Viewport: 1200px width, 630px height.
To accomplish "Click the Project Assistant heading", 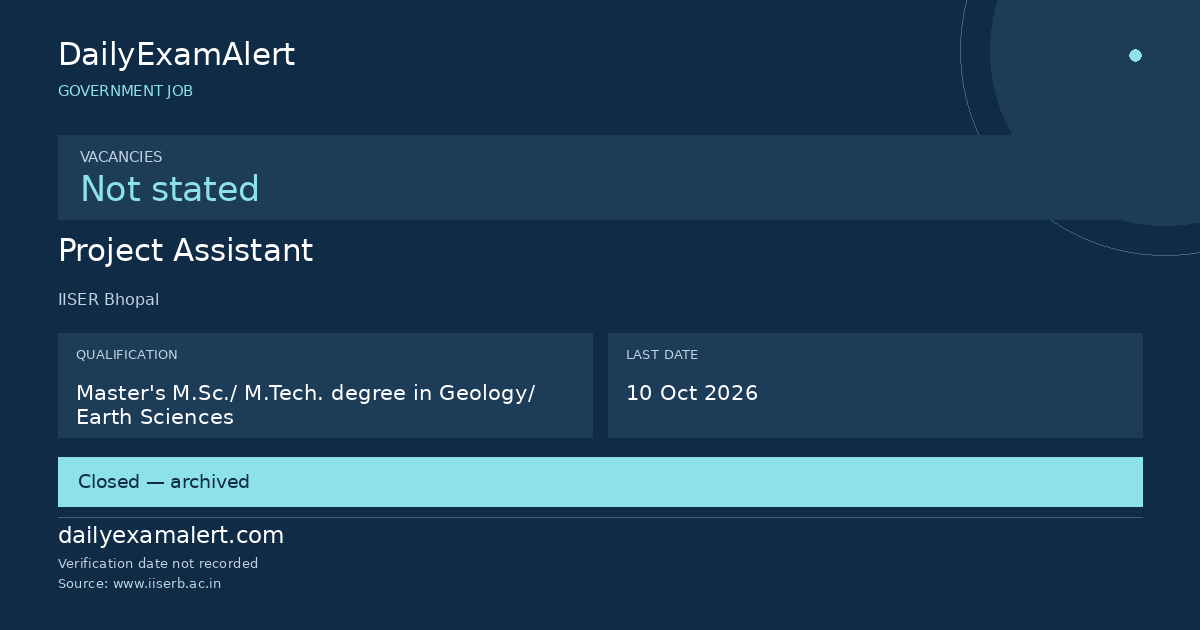I will click(185, 250).
